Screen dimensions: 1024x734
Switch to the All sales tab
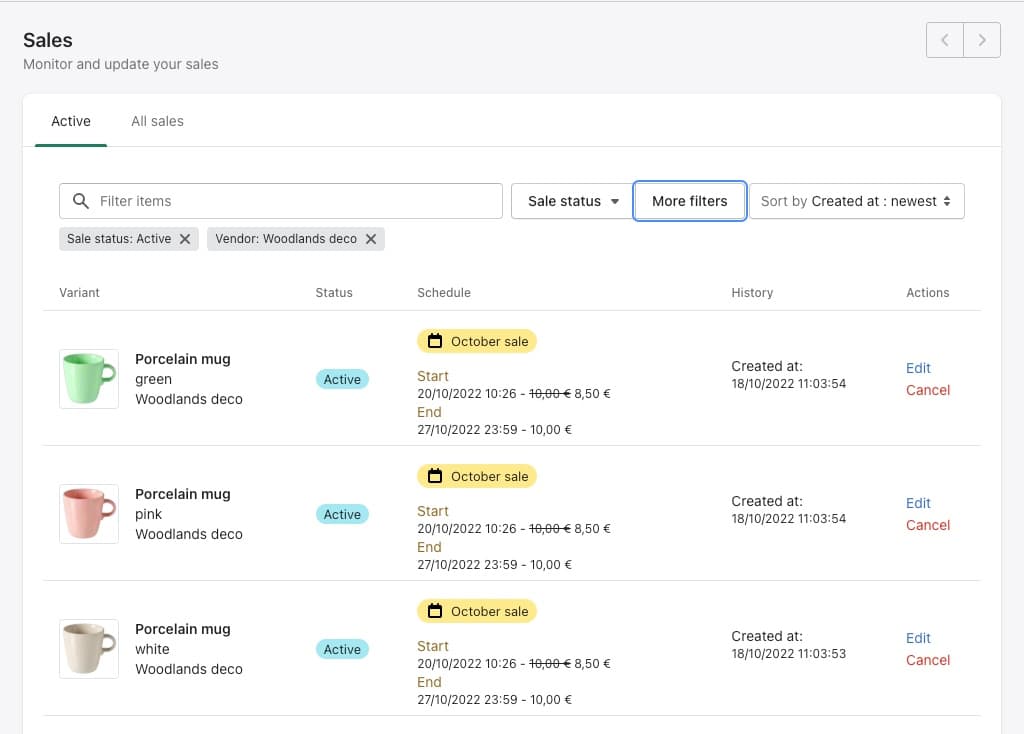[157, 121]
